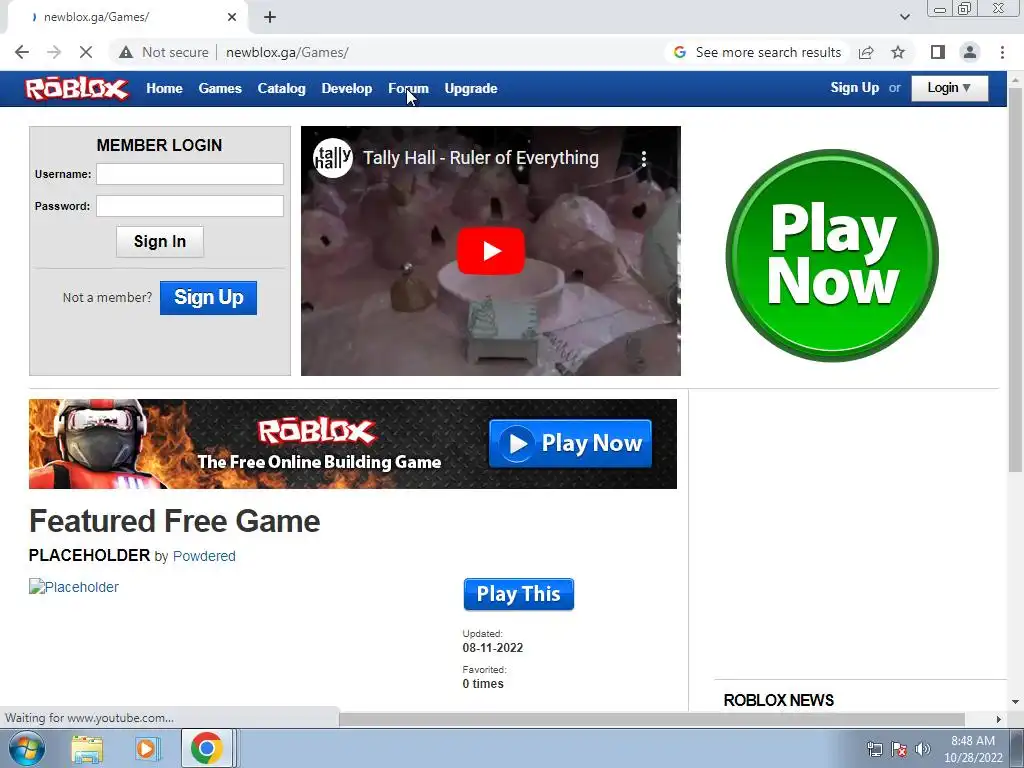
Task: Click the Sign In button
Action: [160, 242]
